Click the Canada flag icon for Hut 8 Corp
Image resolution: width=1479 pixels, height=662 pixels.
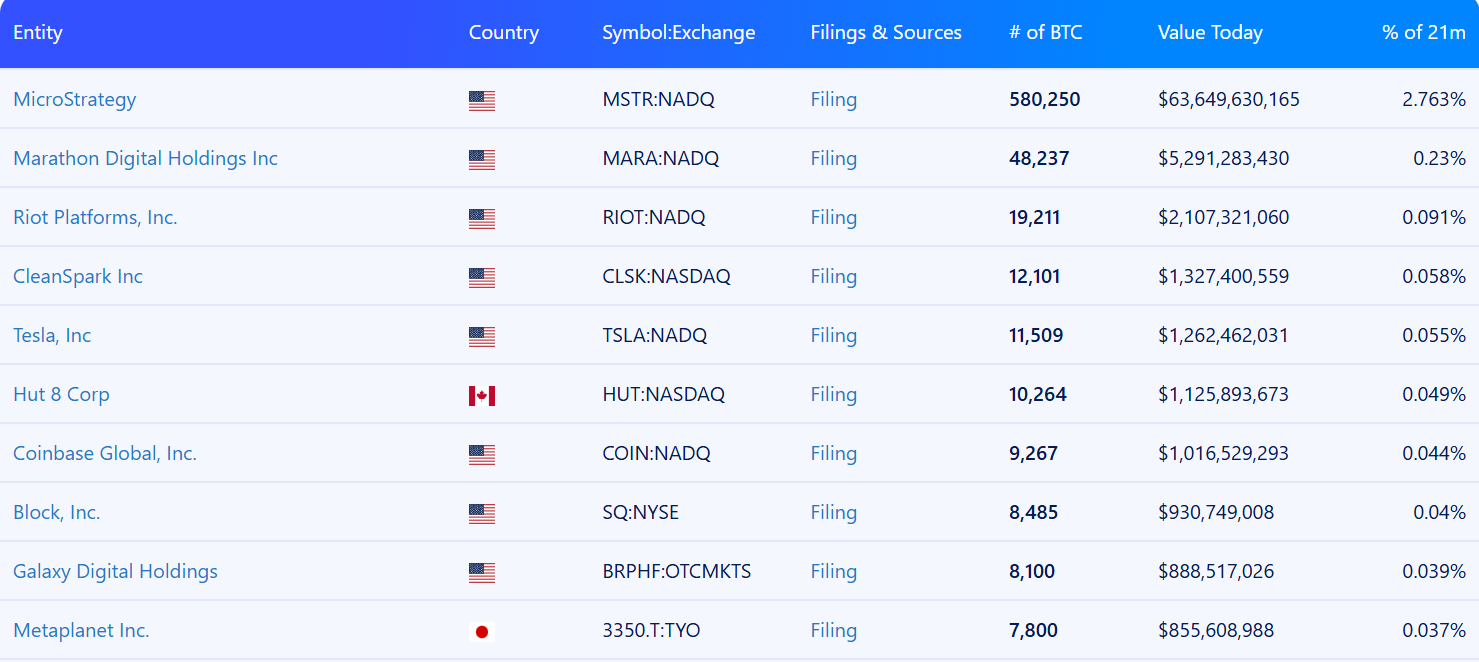tap(481, 396)
